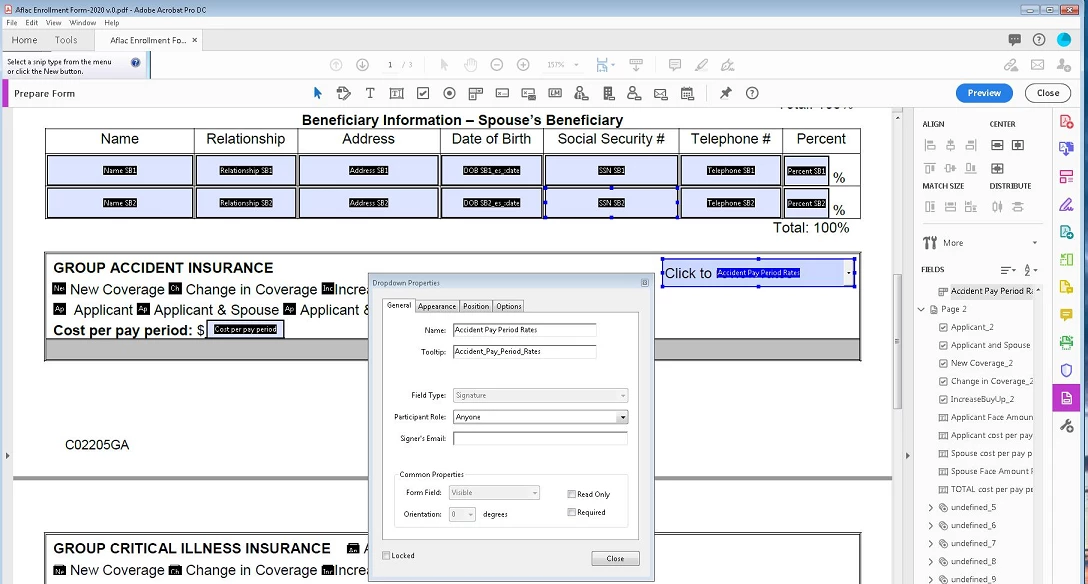Open the Window menu
This screenshot has width=1088, height=584.
tap(83, 23)
